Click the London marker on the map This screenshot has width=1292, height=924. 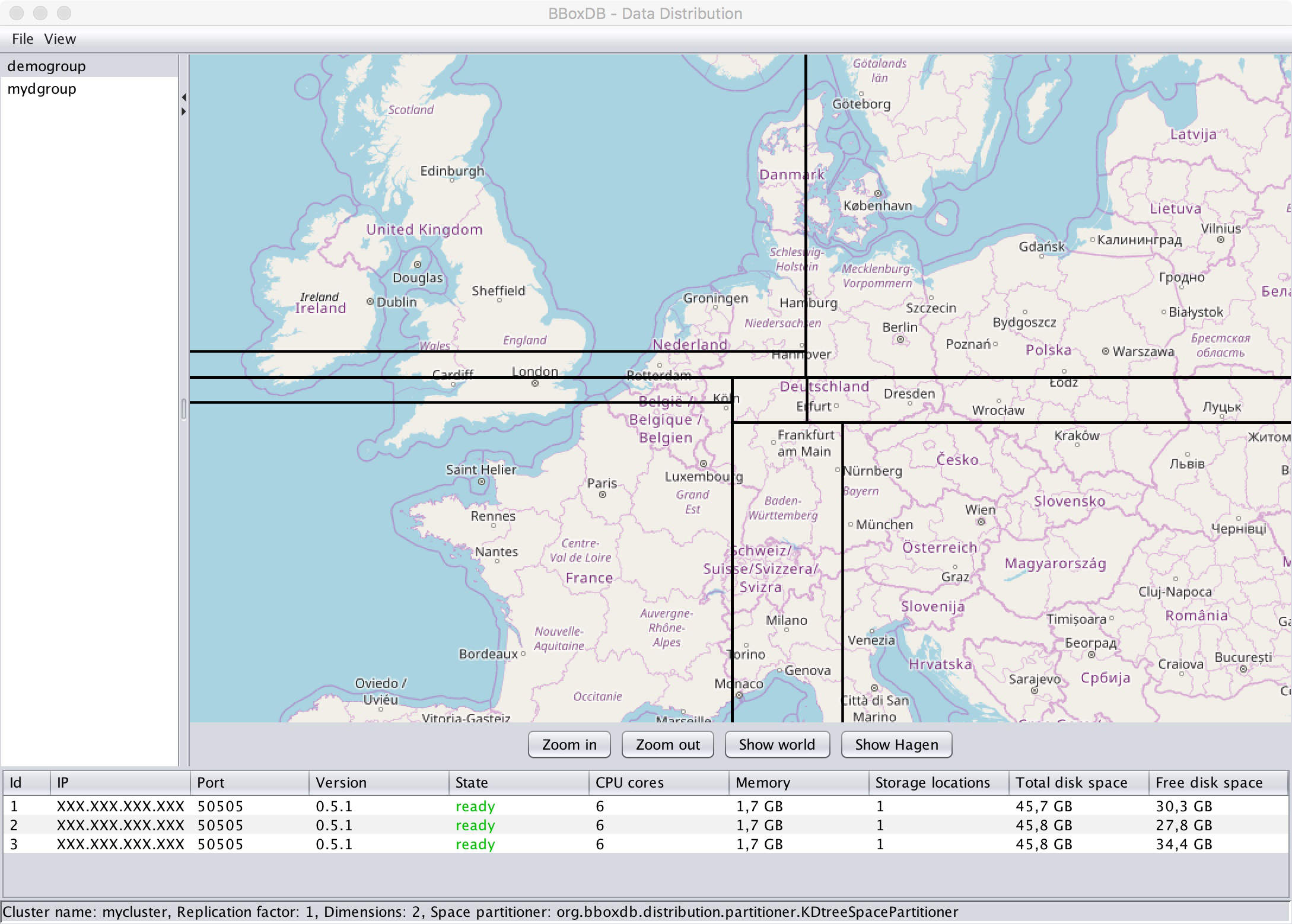pyautogui.click(x=535, y=383)
